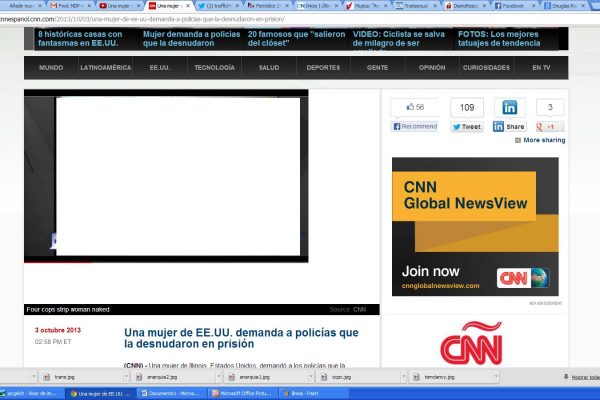Image resolution: width=600 pixels, height=400 pixels.
Task: Share the article on LinkedIn
Action: point(510,127)
